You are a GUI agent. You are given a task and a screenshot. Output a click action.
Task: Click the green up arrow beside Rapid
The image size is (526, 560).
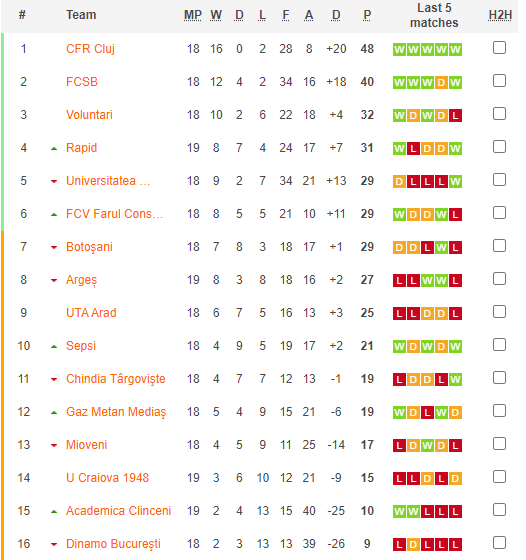point(54,149)
